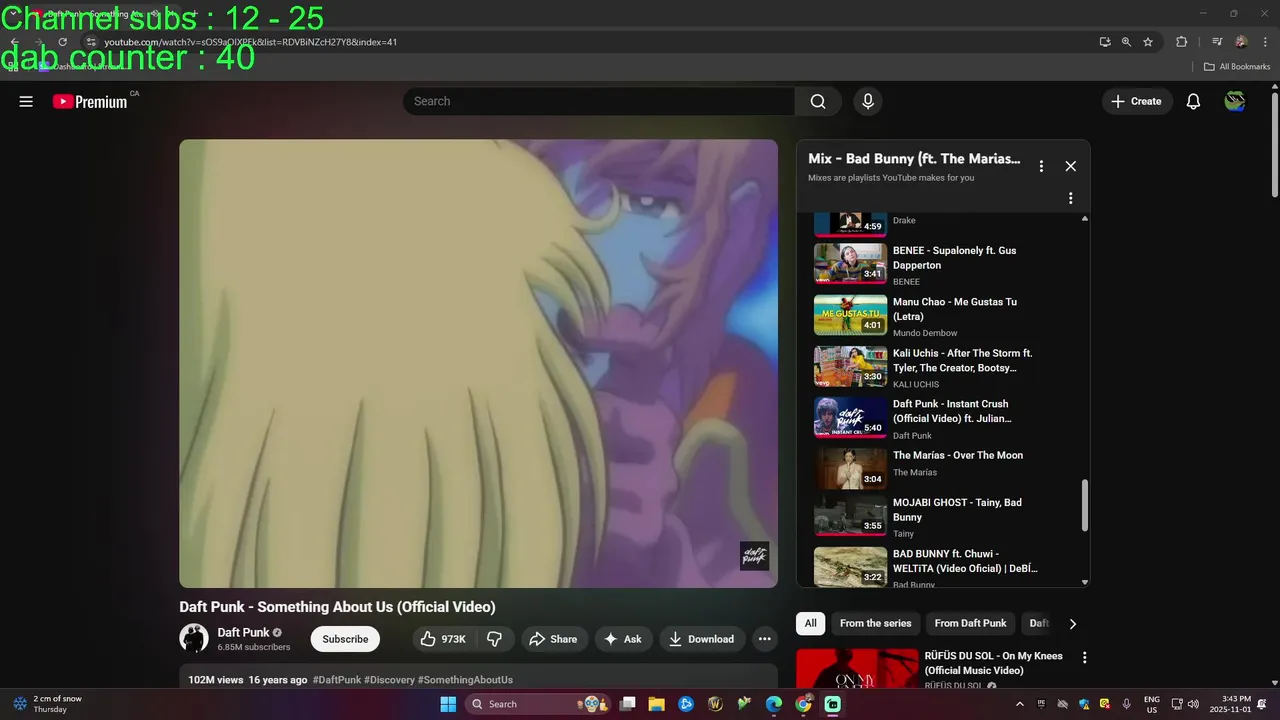Click Daft Punk channel avatar
Viewport: 1280px width, 720px height.
pyautogui.click(x=194, y=638)
